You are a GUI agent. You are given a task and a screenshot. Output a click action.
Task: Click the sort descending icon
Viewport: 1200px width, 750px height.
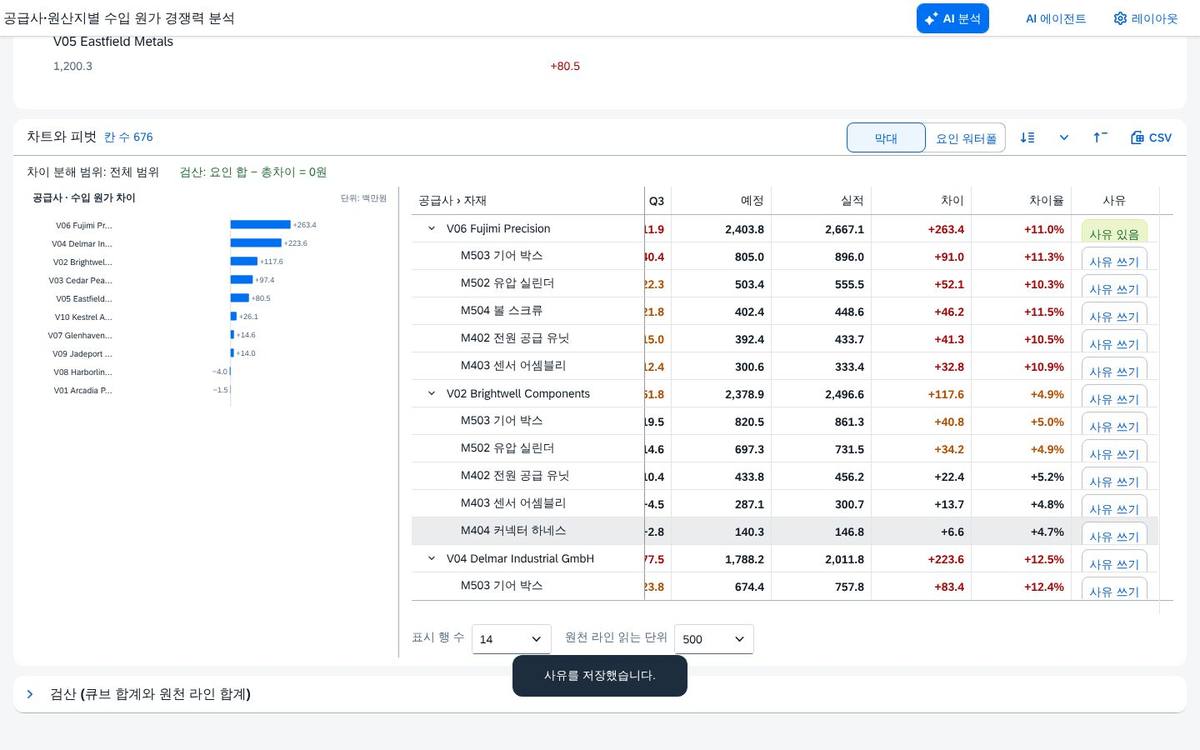[x=1027, y=138]
